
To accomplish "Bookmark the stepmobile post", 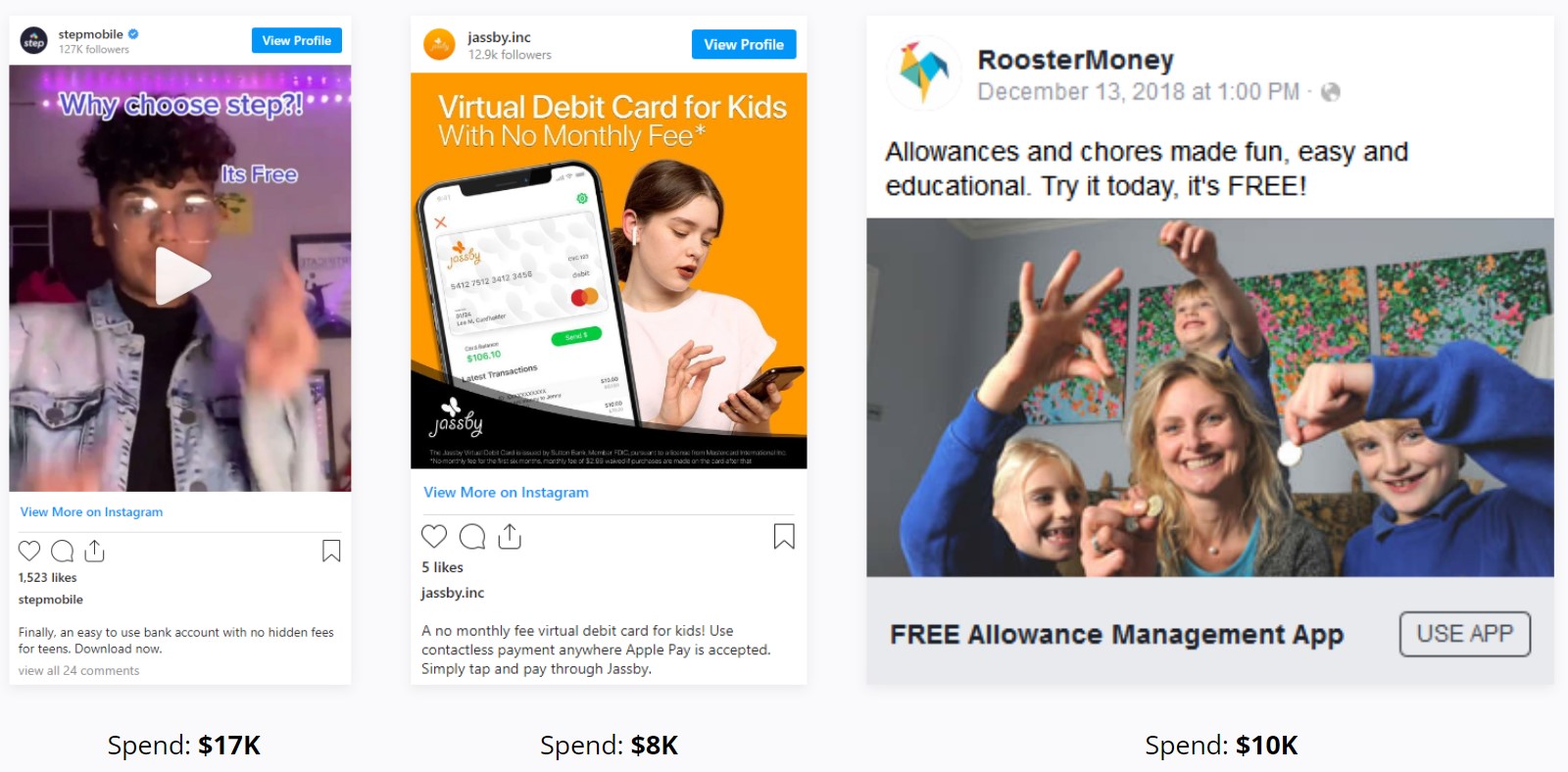I will (331, 551).
